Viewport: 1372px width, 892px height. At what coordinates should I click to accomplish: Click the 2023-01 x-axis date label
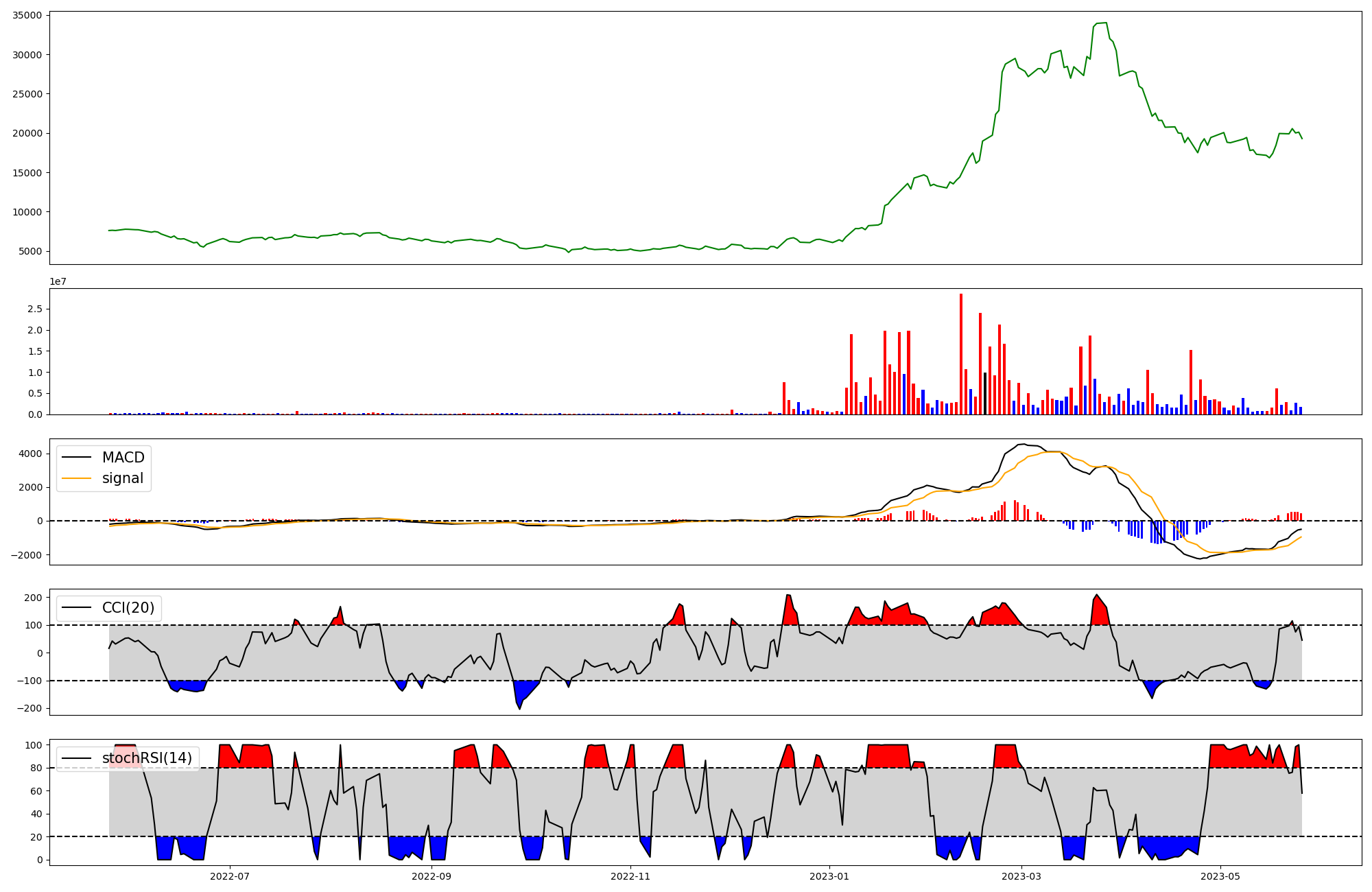pos(829,876)
